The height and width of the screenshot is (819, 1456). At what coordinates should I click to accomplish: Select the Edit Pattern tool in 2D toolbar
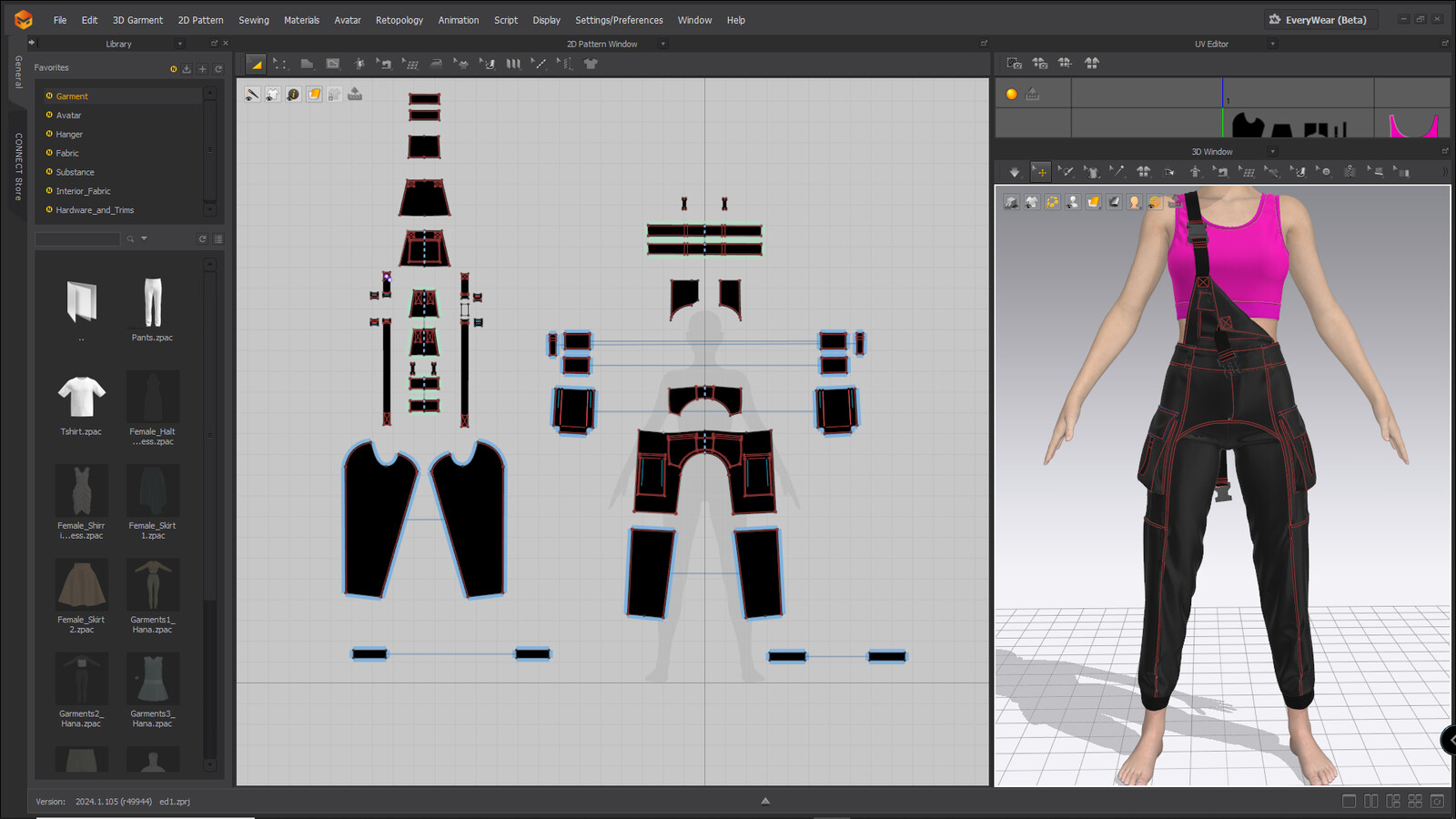pos(256,64)
